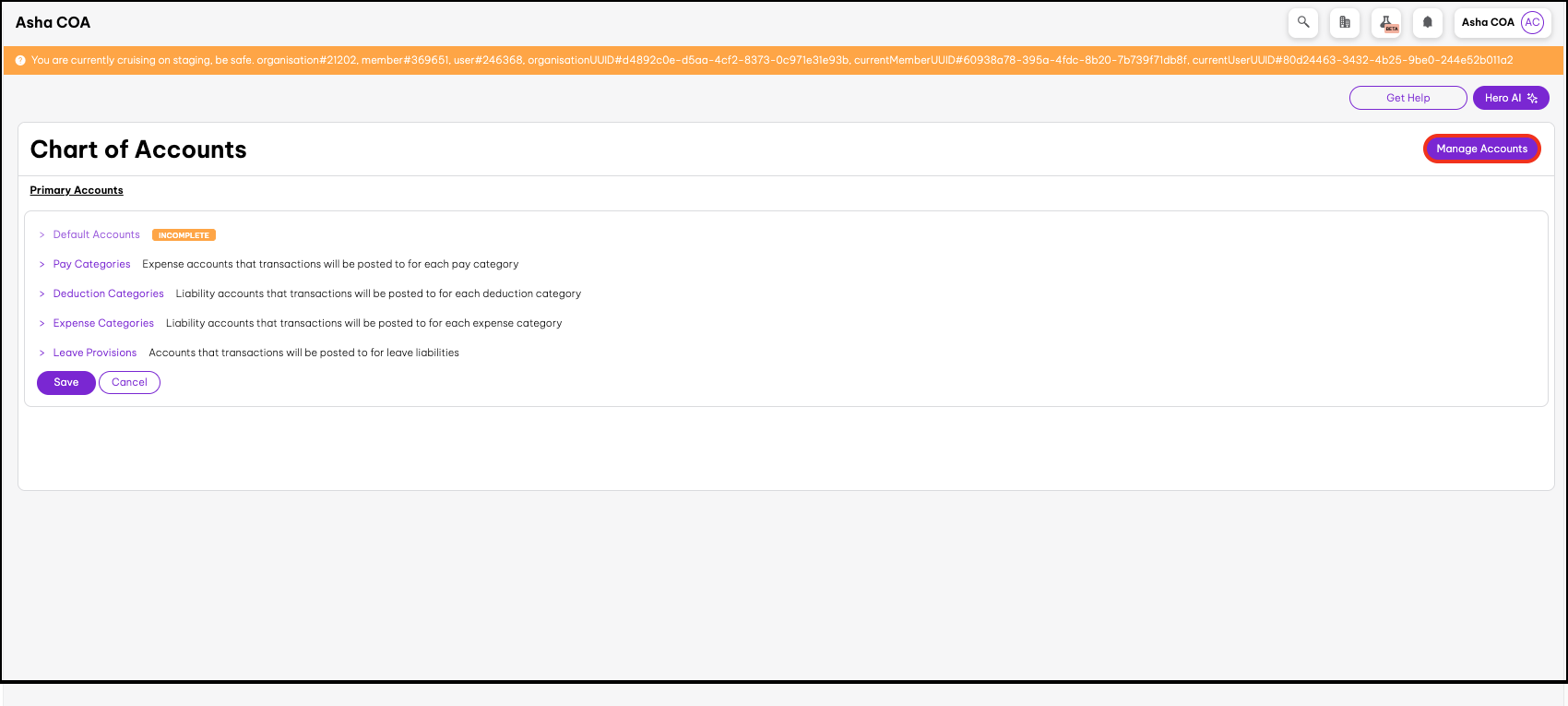Expand Deduction Categories chevron
Image resolution: width=1568 pixels, height=706 pixels.
click(x=42, y=293)
